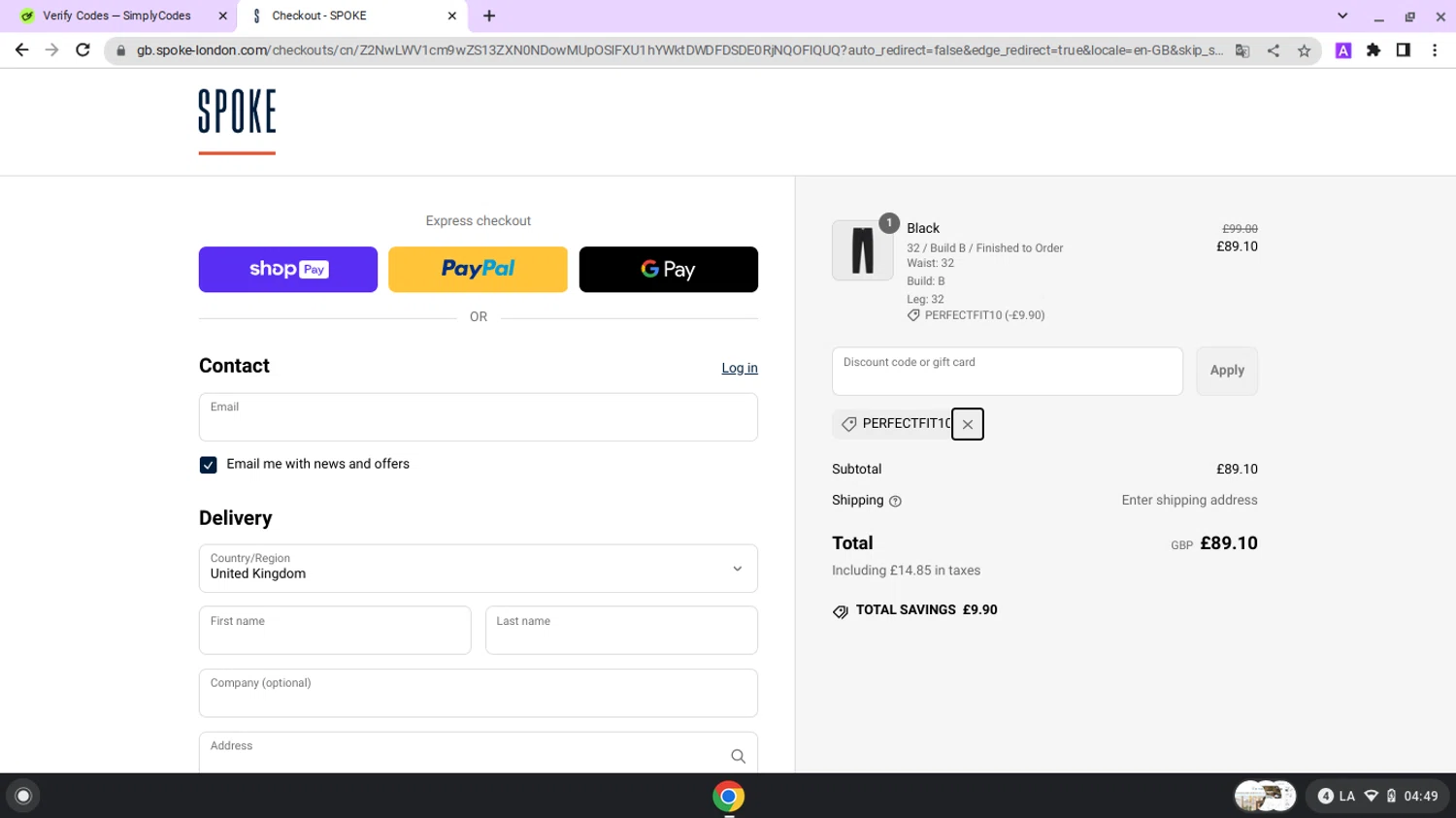The height and width of the screenshot is (818, 1456).
Task: Open the extensions puzzle icon
Action: point(1373,50)
